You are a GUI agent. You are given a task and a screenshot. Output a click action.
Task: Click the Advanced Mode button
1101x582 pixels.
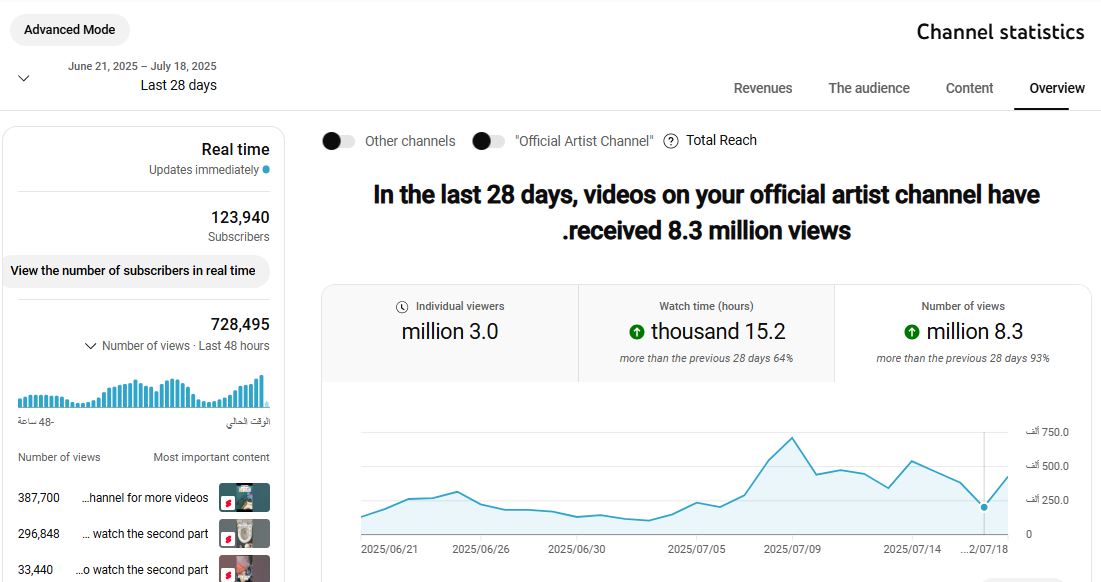click(x=70, y=30)
